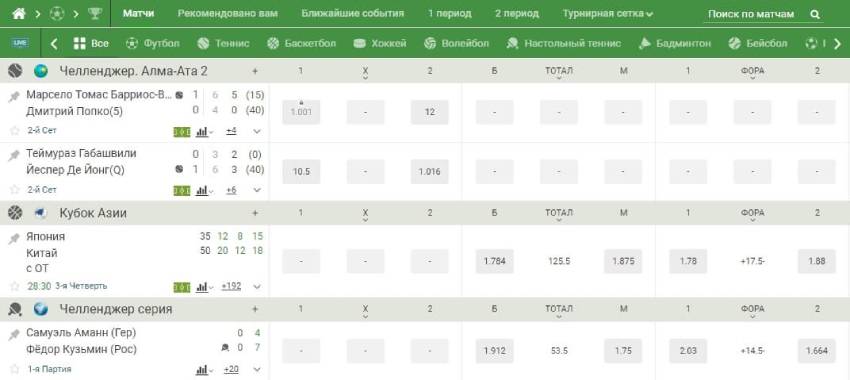This screenshot has height=380, width=850.
Task: Go to the home page icon
Action: click(x=19, y=14)
